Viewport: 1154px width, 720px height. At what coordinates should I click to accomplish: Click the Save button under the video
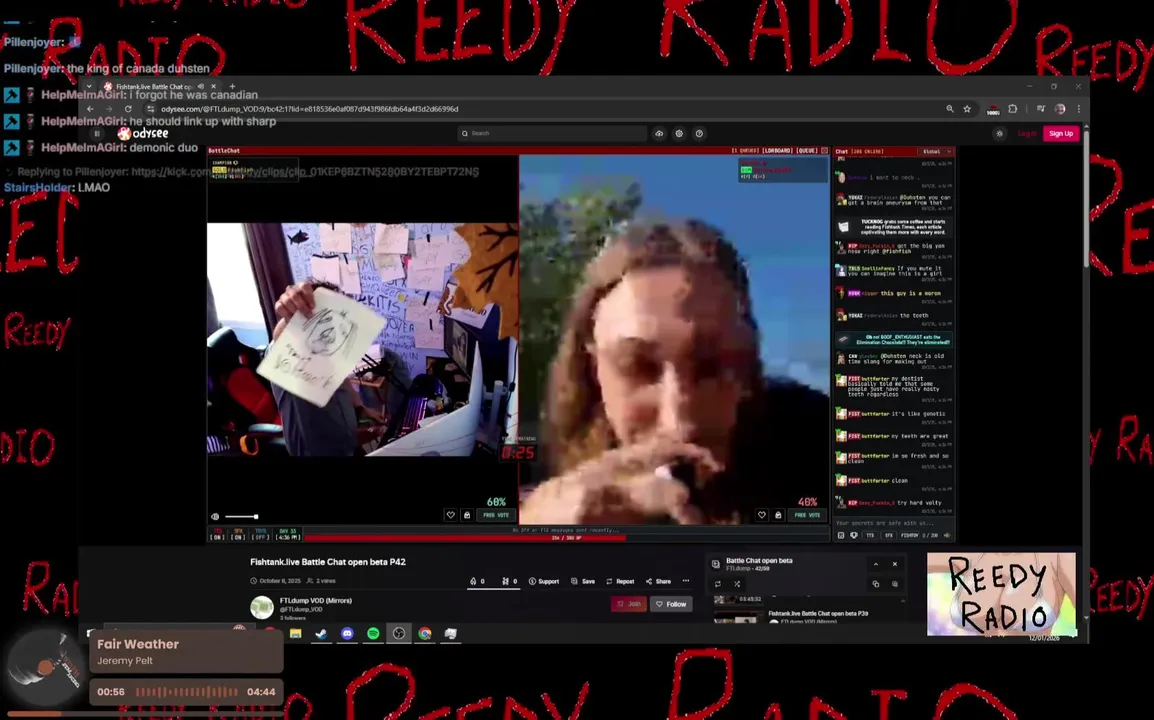click(x=583, y=581)
